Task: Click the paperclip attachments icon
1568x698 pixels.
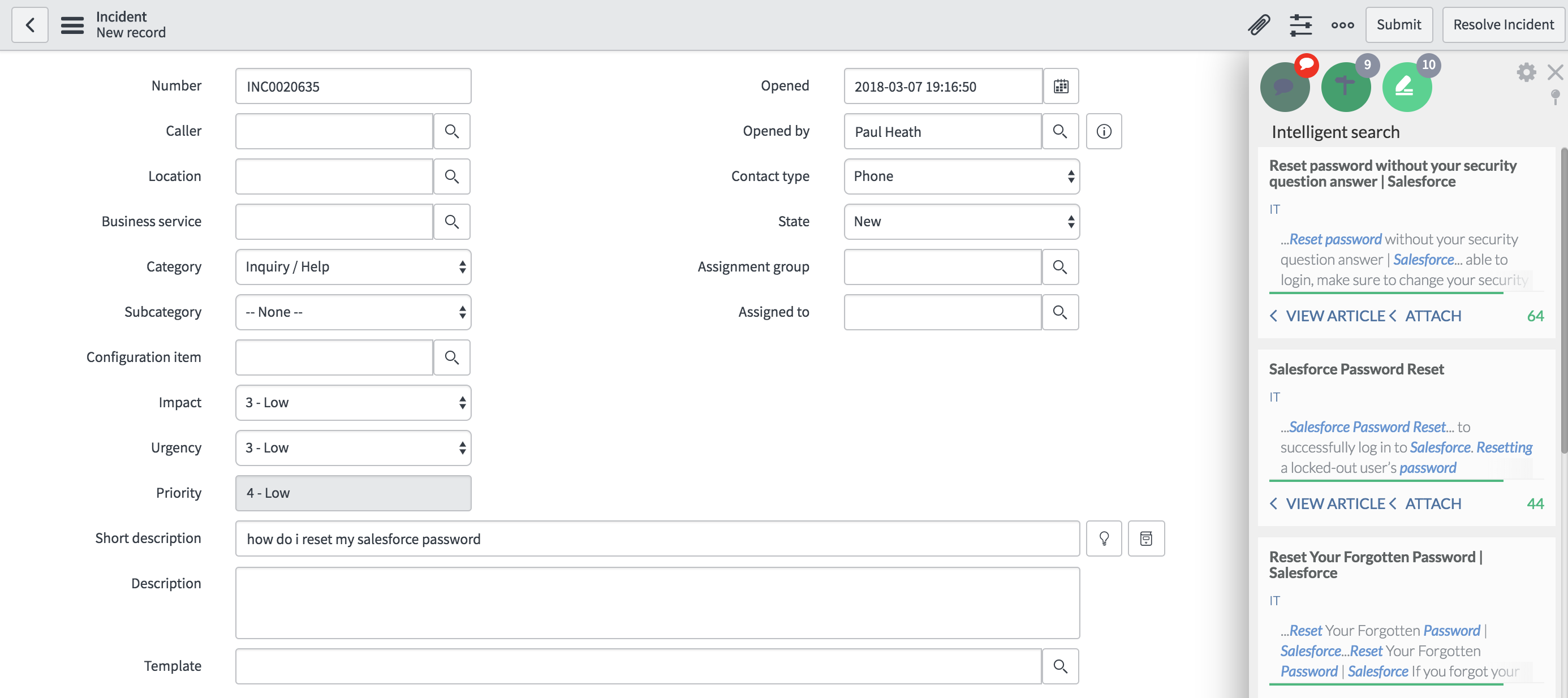Action: (1259, 25)
